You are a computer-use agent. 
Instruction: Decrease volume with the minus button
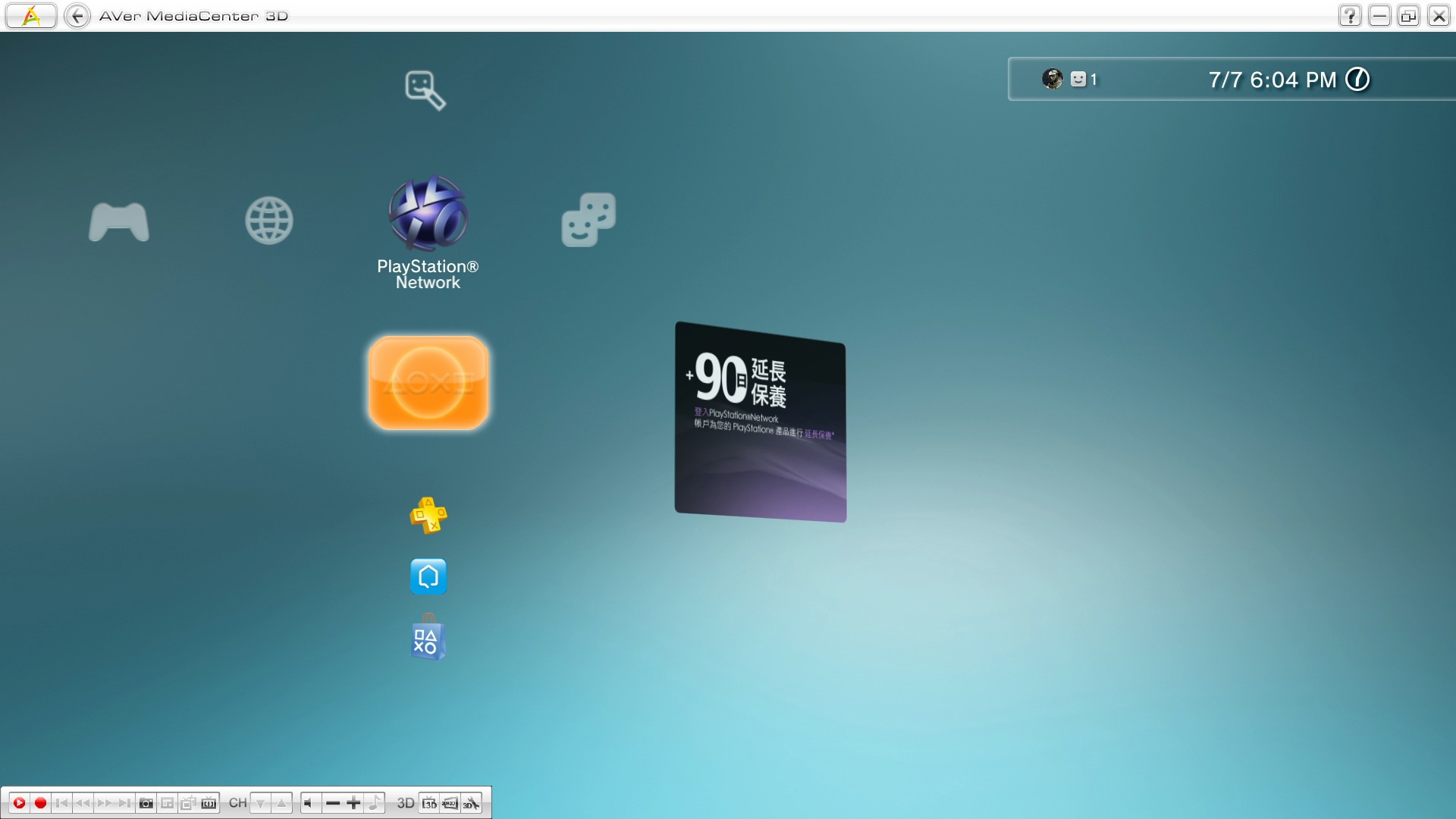(x=333, y=803)
